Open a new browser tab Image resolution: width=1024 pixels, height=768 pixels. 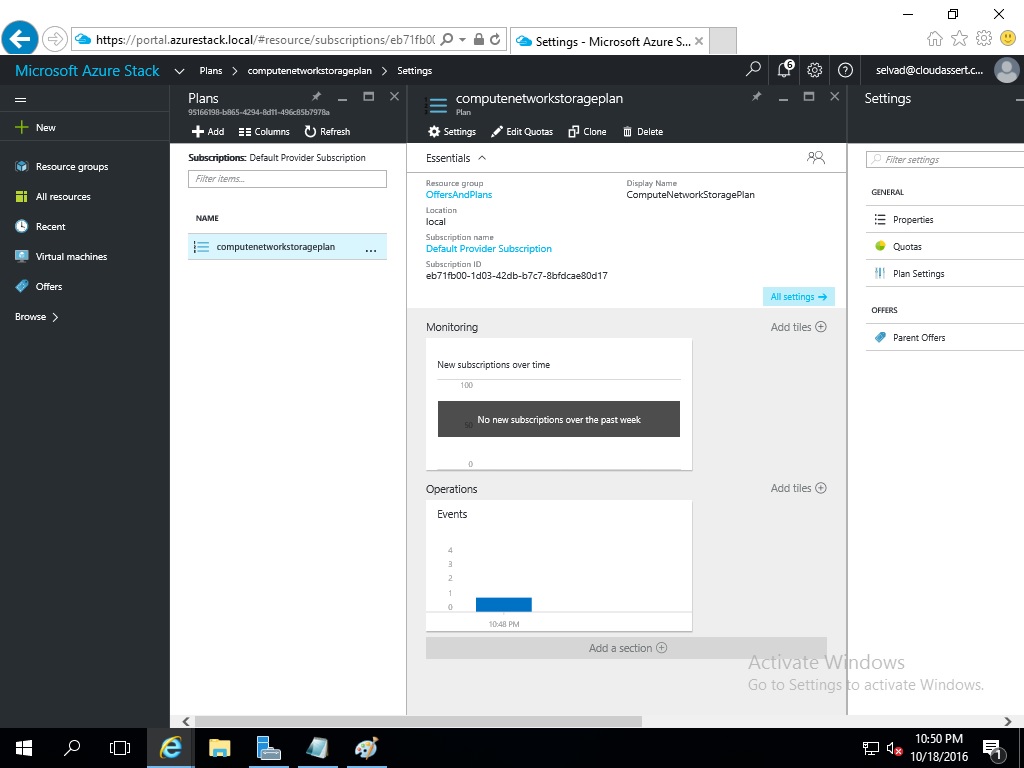(722, 41)
